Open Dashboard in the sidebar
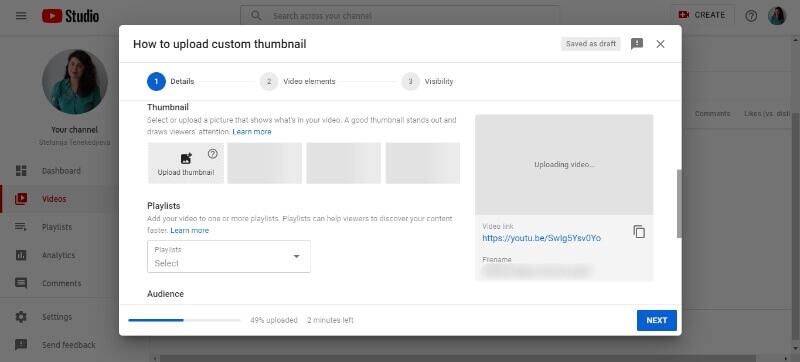The image size is (800, 362). [x=60, y=171]
